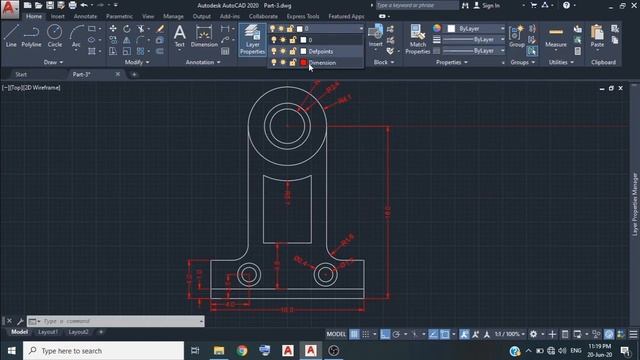Open the Annotate ribbon tab
The height and width of the screenshot is (360, 640).
(85, 16)
